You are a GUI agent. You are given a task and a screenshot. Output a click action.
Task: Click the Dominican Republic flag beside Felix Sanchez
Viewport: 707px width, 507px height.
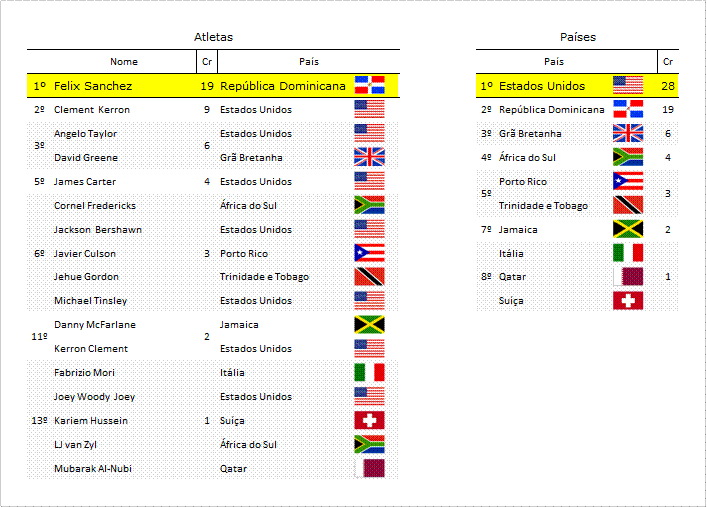pyautogui.click(x=369, y=85)
